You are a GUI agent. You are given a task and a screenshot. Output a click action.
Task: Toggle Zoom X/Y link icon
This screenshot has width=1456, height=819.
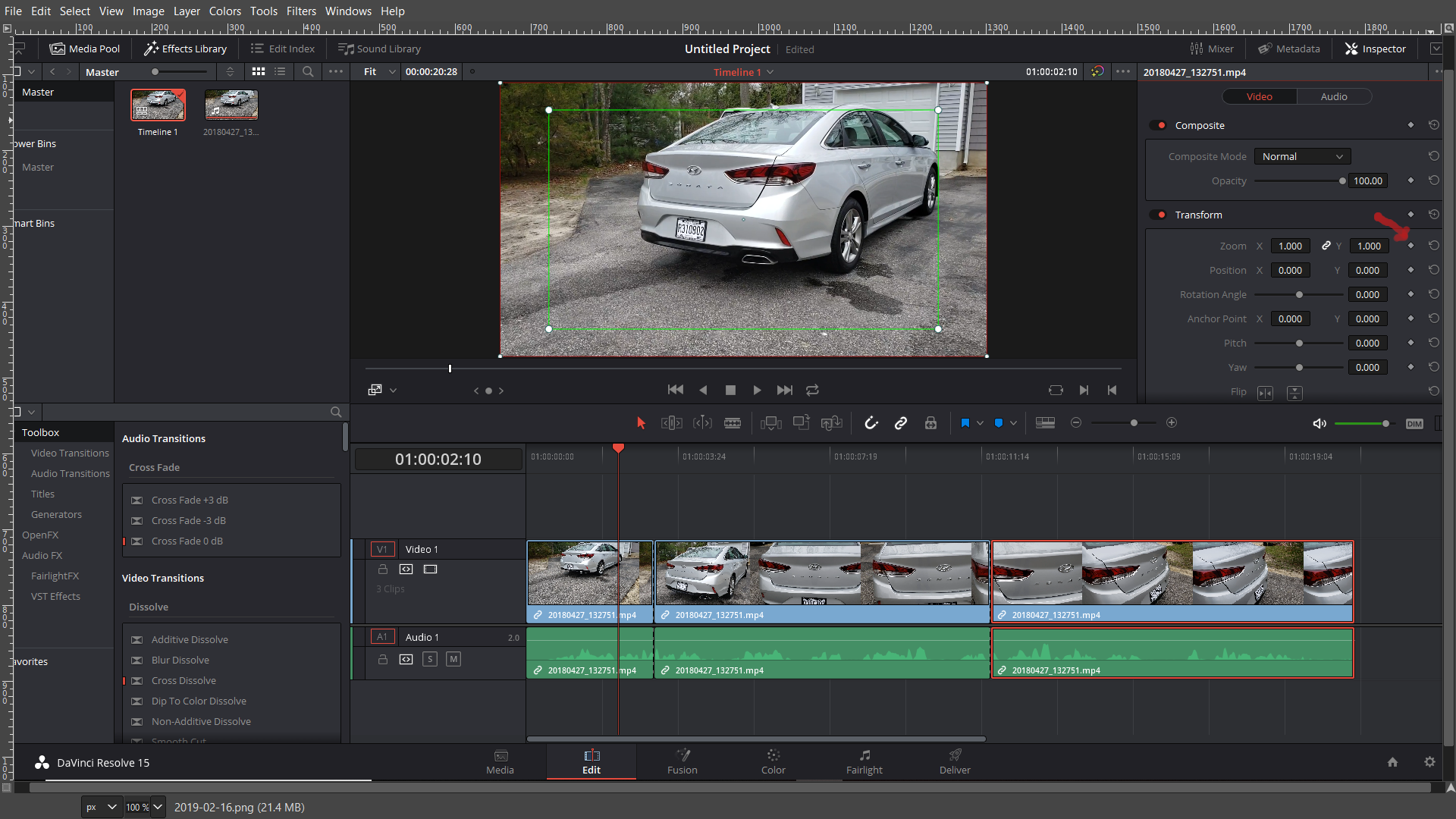click(x=1326, y=246)
